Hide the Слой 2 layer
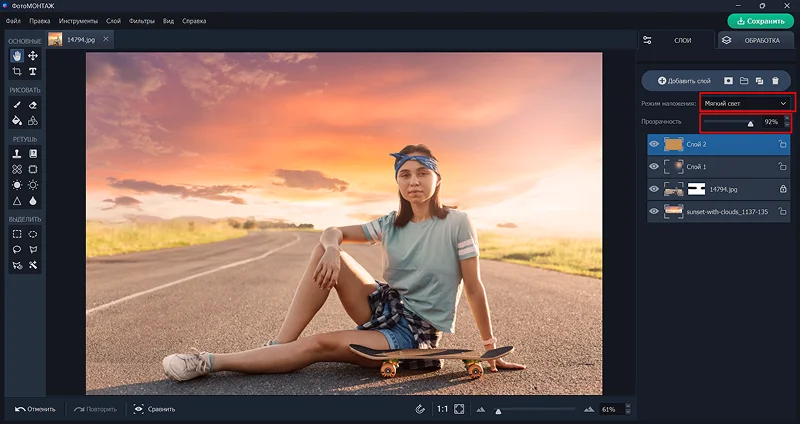The width and height of the screenshot is (800, 424). (x=654, y=144)
